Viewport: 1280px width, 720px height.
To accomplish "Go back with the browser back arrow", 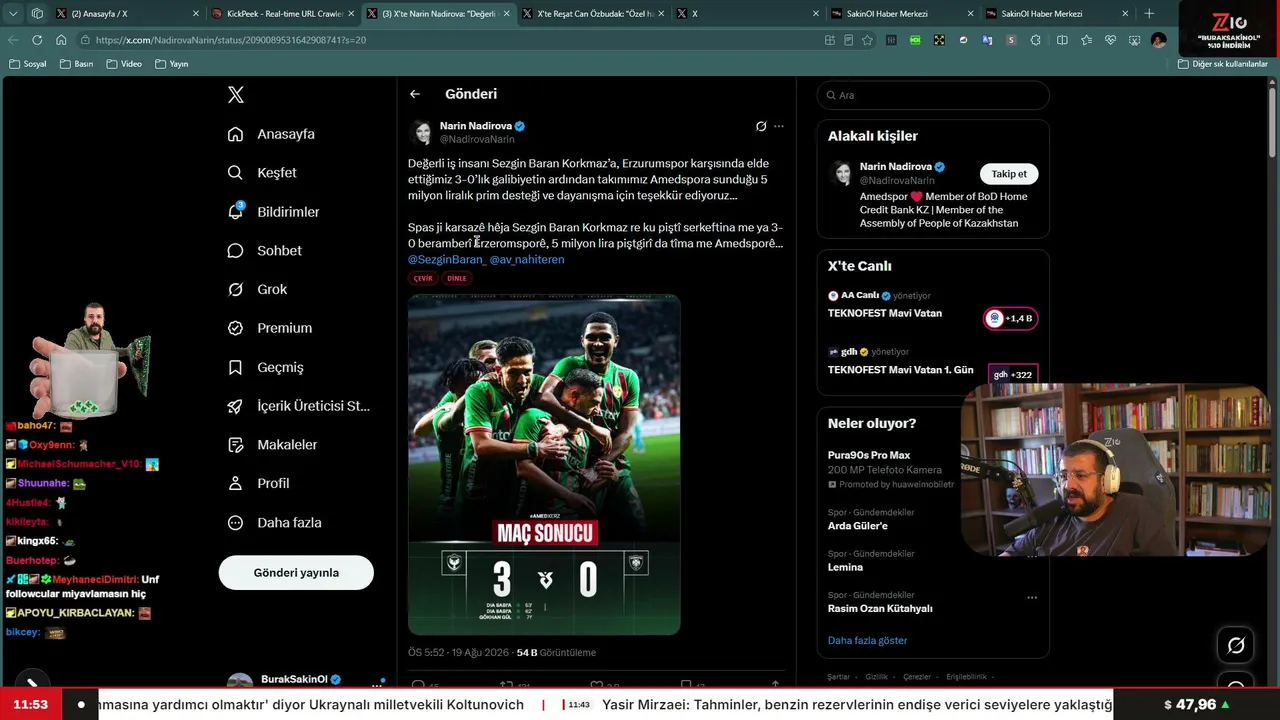I will click(13, 40).
